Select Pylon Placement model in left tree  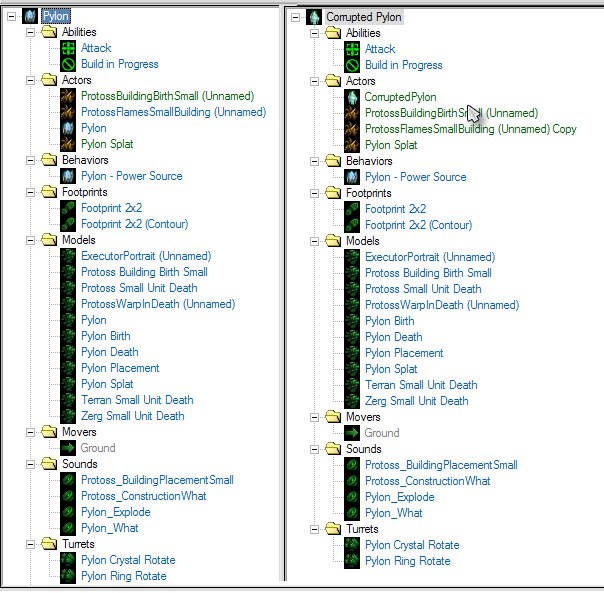tap(120, 368)
